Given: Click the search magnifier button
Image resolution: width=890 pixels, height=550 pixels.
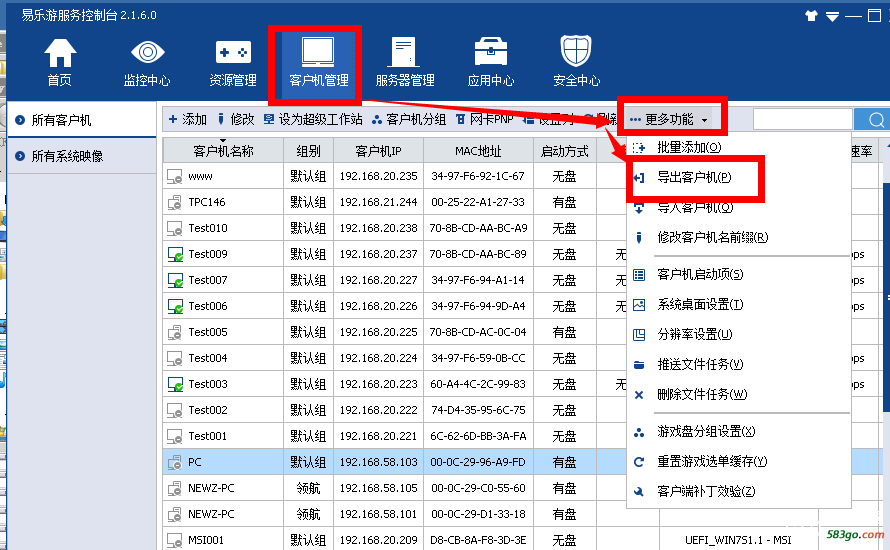Looking at the screenshot, I should (876, 120).
